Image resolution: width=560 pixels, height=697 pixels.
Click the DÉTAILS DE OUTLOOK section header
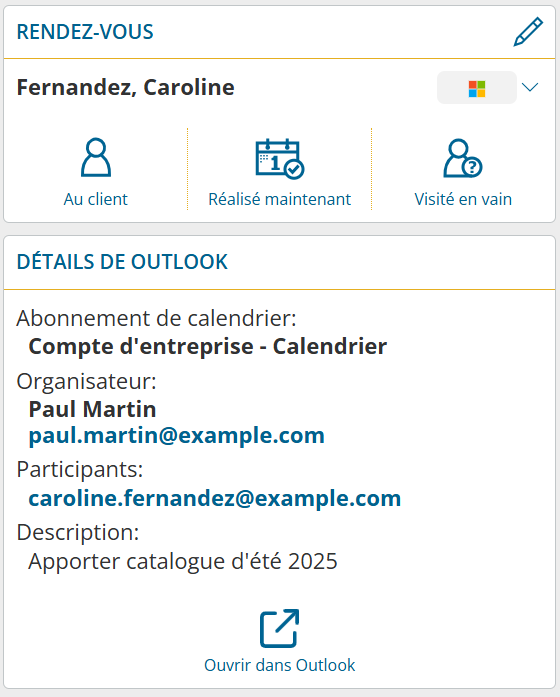coord(122,262)
